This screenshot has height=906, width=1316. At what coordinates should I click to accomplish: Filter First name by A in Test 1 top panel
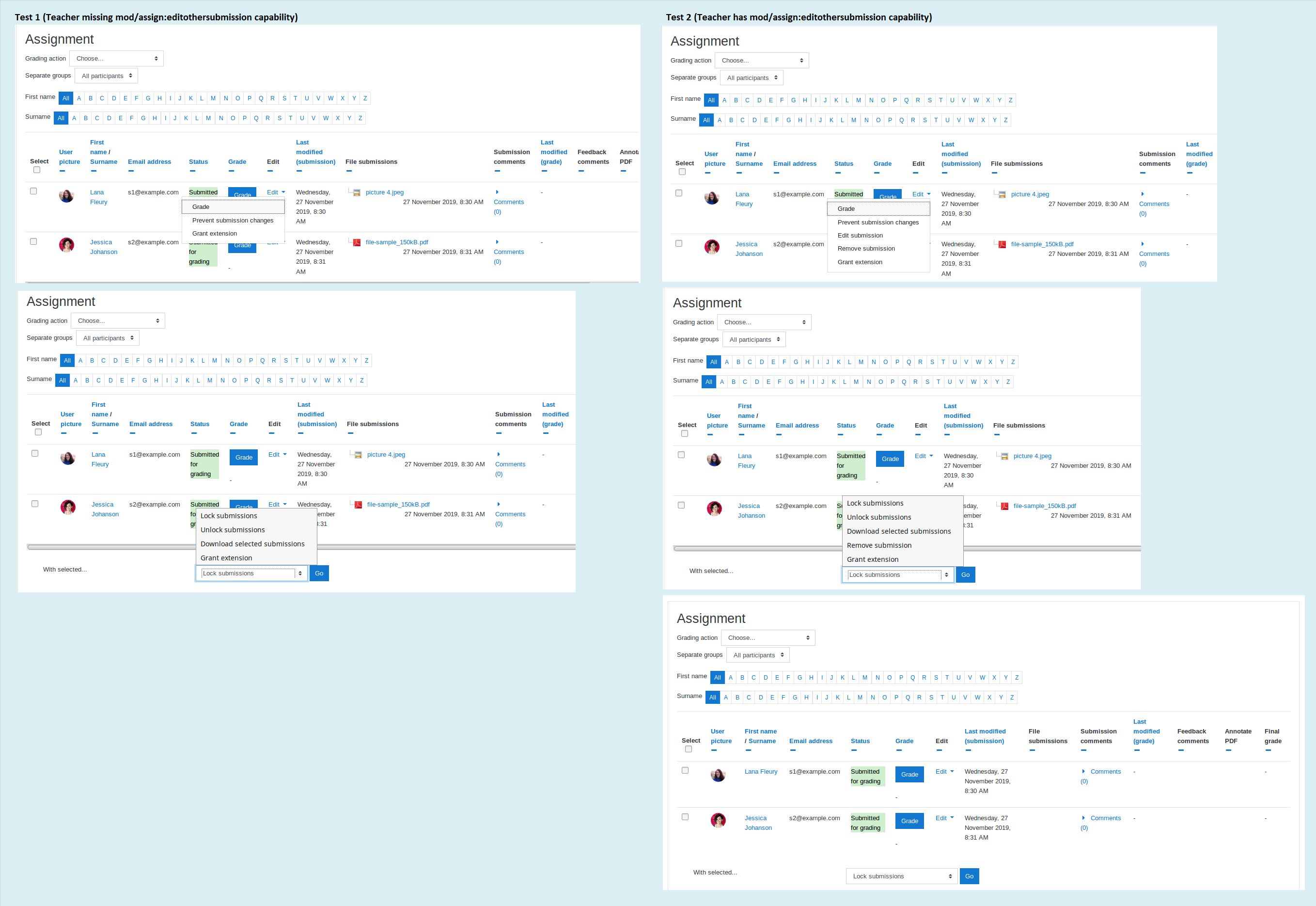tap(79, 98)
